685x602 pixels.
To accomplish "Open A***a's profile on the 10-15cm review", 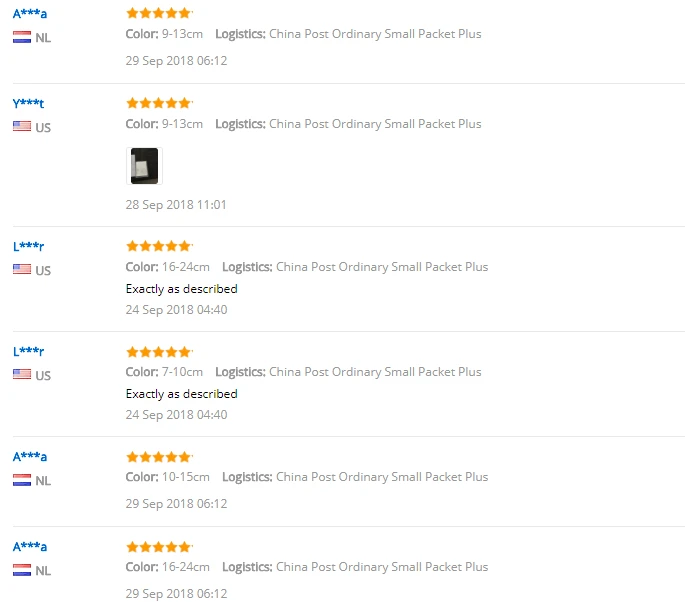I will (x=30, y=456).
